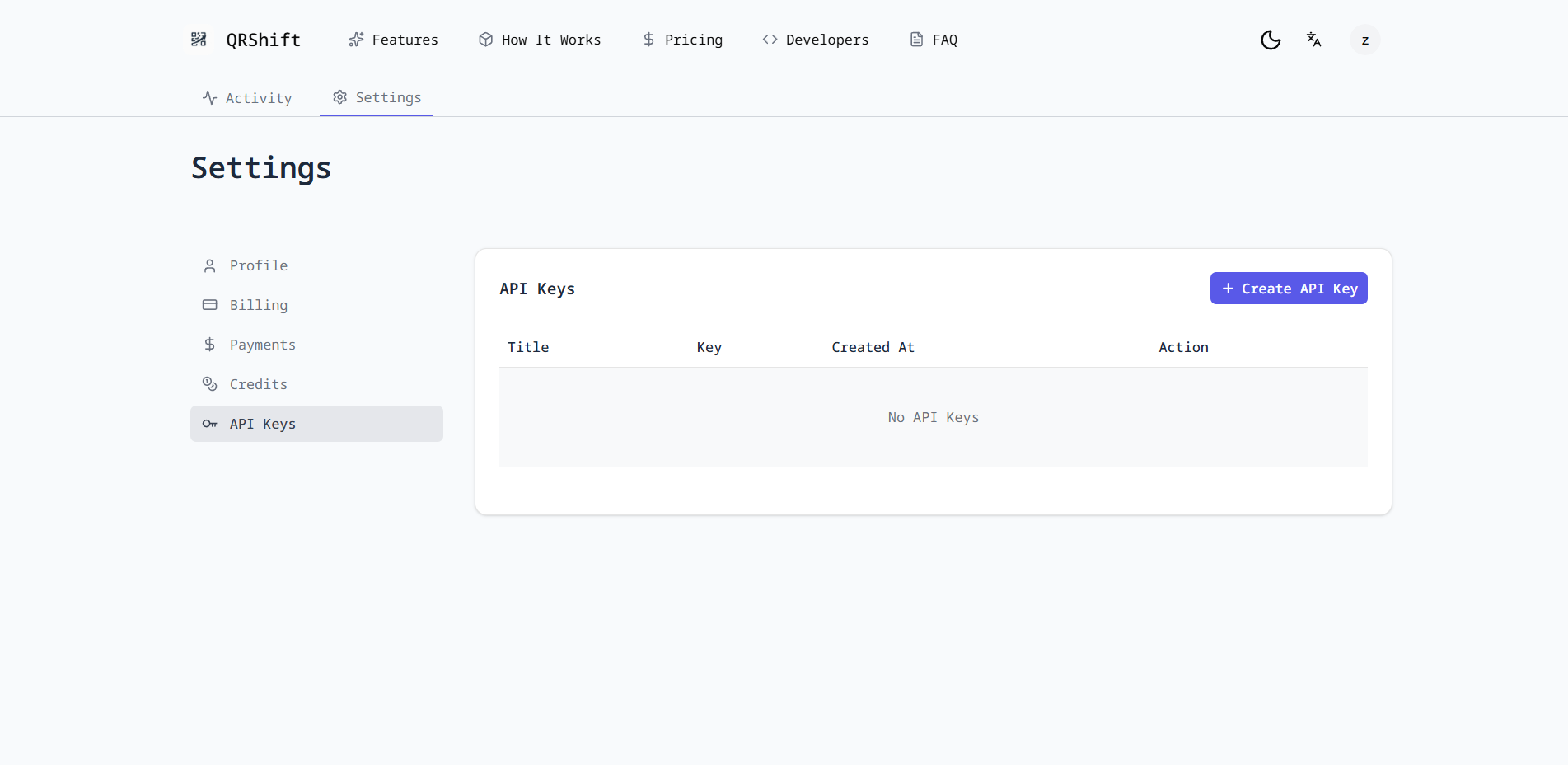Switch to the Activity tab
1568x765 pixels.
click(247, 98)
